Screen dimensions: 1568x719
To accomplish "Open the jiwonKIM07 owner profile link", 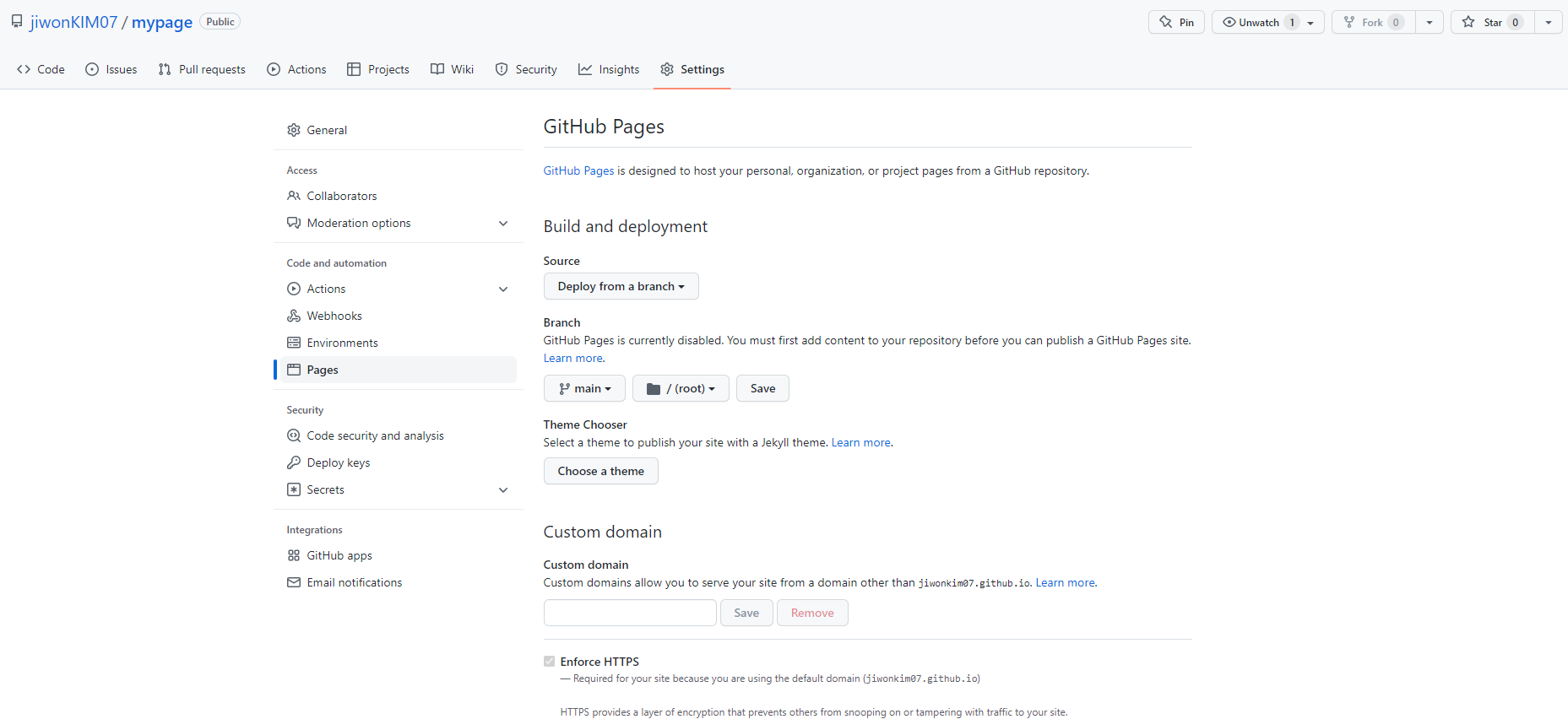I will click(74, 22).
